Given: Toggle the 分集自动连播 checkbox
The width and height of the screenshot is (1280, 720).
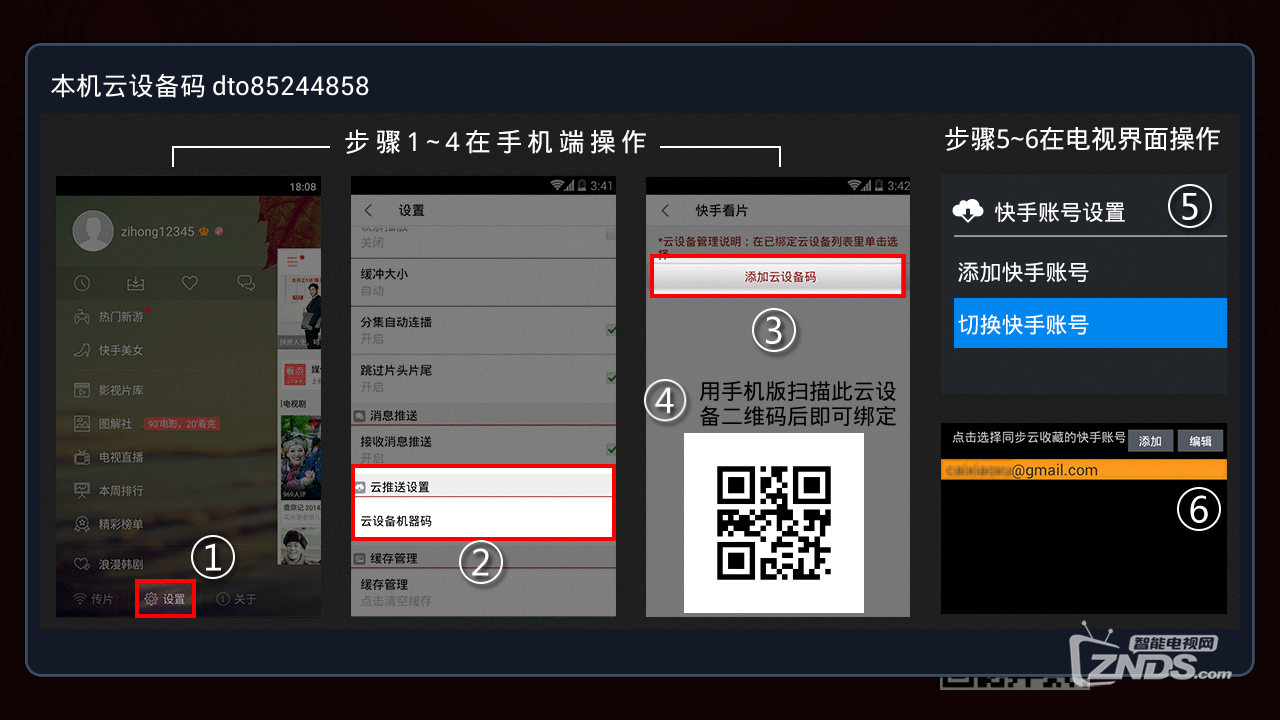Looking at the screenshot, I should (610, 330).
